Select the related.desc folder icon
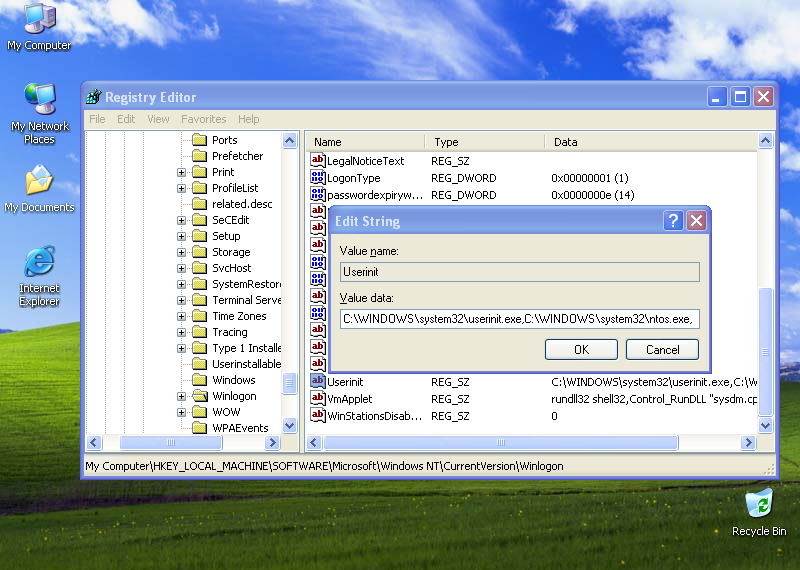The width and height of the screenshot is (800, 570). tap(199, 204)
